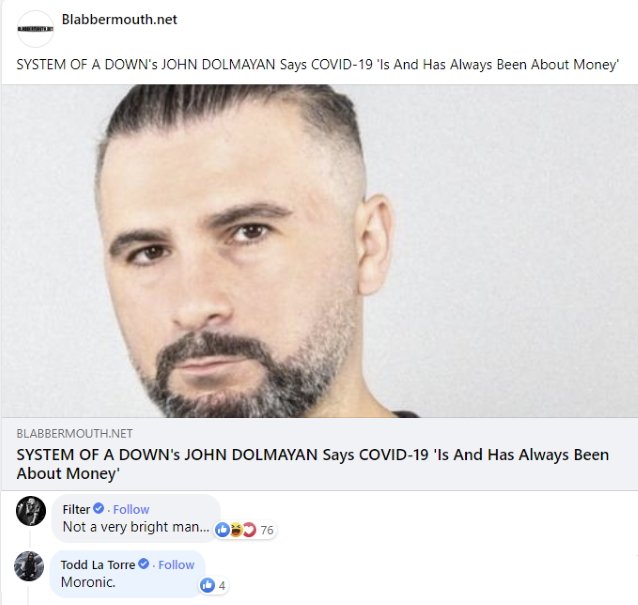Click thumbs-up icon on Todd La Torre's comment
The image size is (638, 605).
pyautogui.click(x=207, y=585)
